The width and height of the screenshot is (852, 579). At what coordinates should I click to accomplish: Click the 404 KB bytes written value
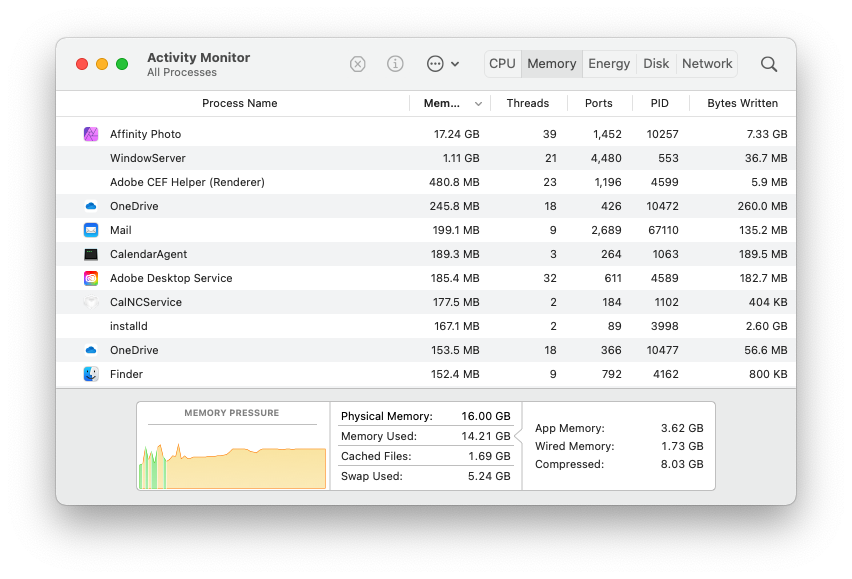[768, 302]
